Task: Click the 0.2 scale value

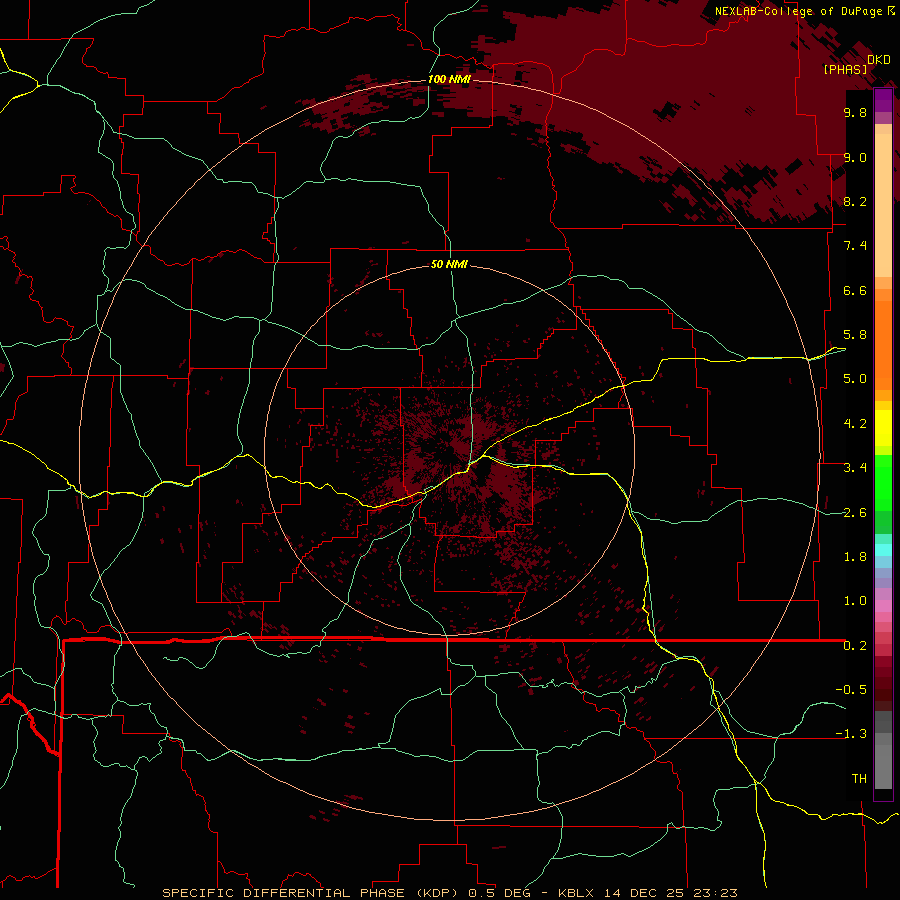Action: [x=855, y=646]
